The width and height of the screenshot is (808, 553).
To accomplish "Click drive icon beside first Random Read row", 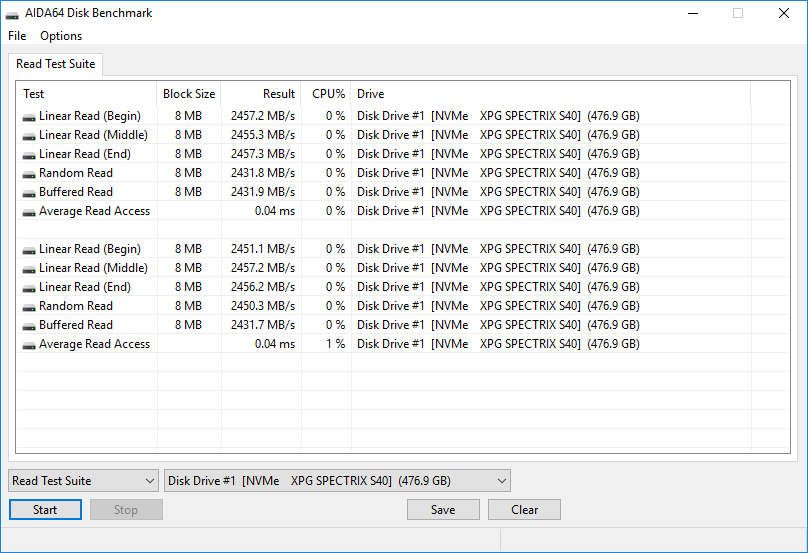I will tap(29, 173).
